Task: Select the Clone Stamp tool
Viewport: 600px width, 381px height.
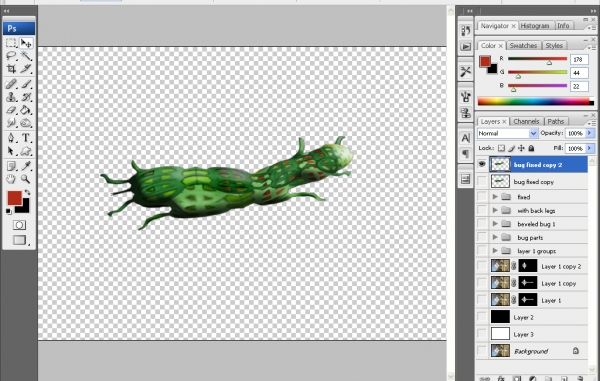Action: (x=11, y=97)
